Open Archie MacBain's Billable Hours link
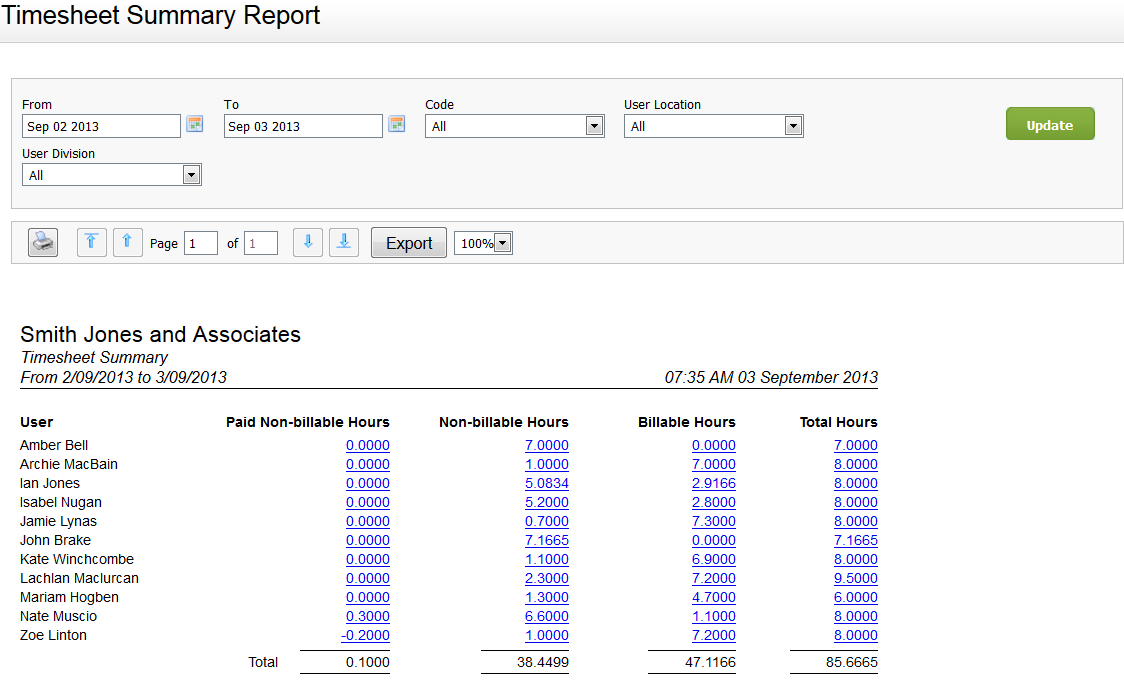This screenshot has width=1124, height=680. coord(713,464)
